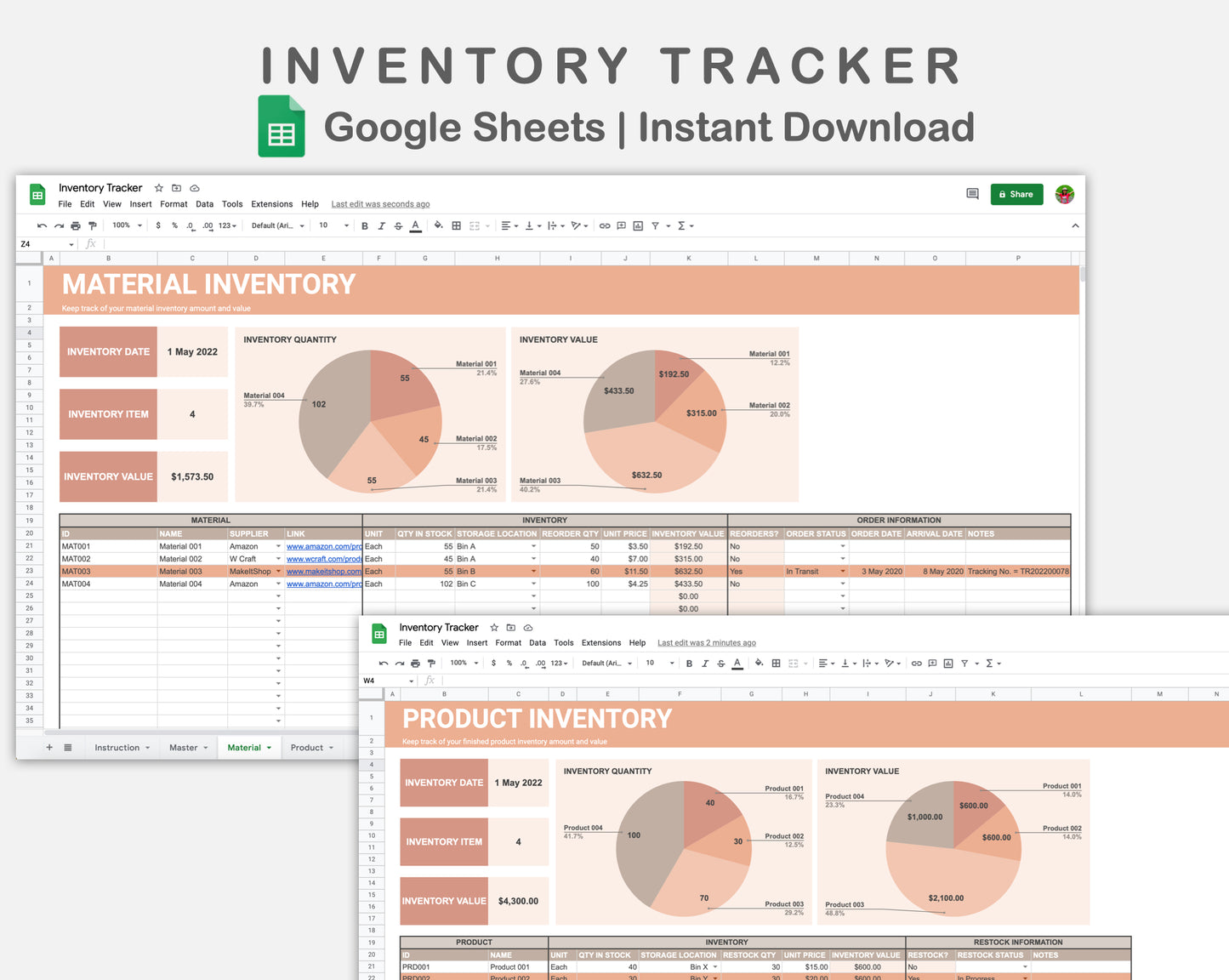Click the create filter icon

[655, 225]
